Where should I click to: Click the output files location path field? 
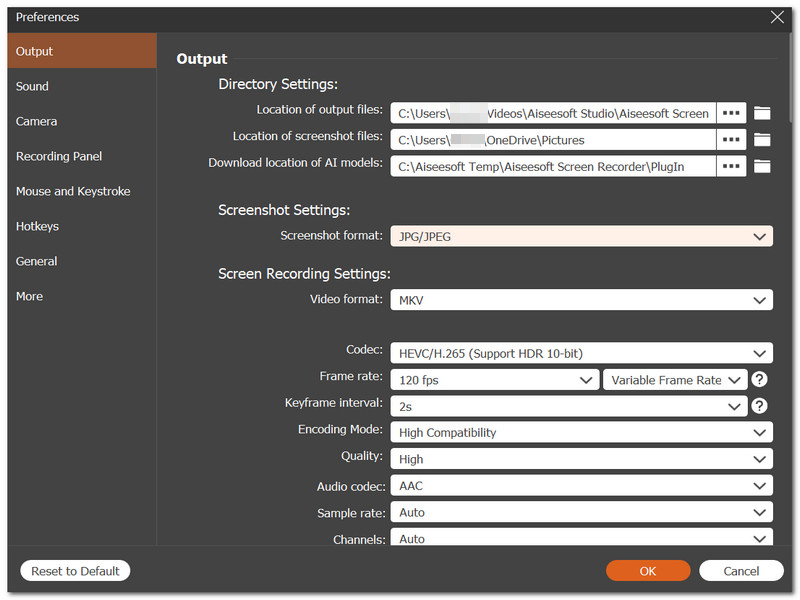coord(553,113)
